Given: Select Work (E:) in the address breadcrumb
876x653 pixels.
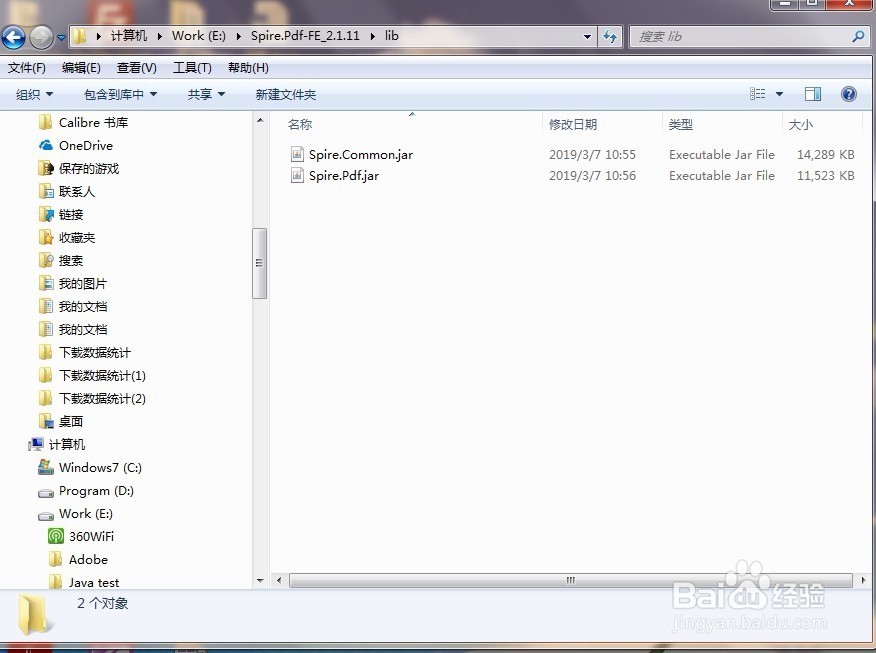Looking at the screenshot, I should [x=199, y=36].
